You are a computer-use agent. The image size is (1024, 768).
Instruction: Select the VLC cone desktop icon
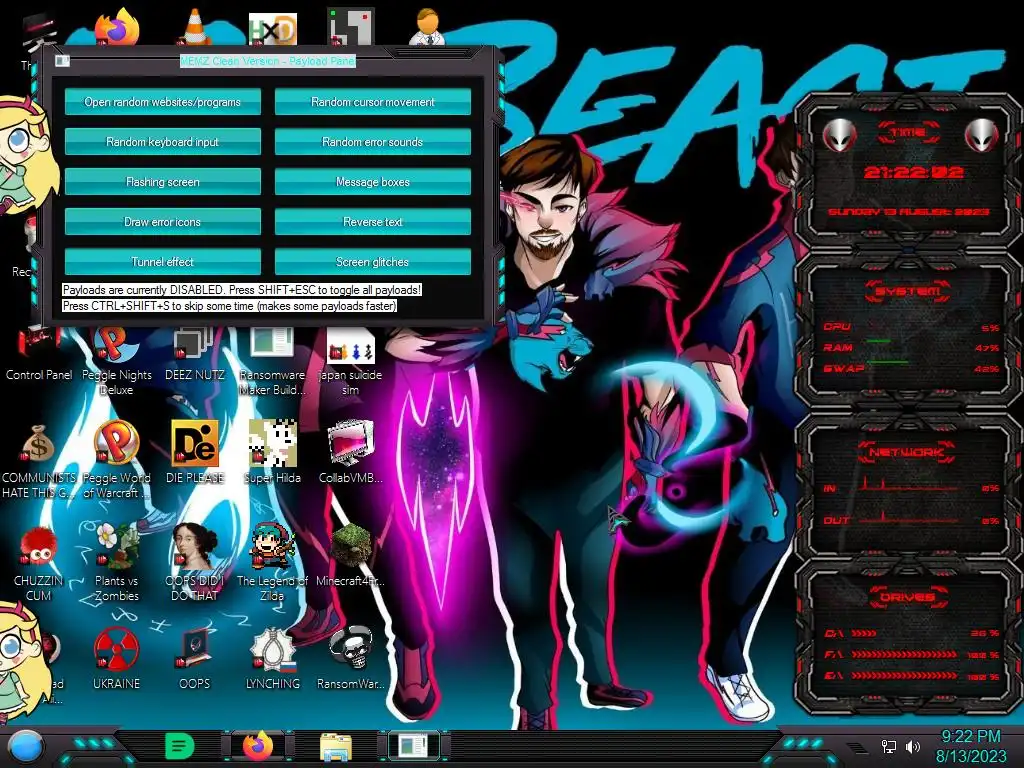click(195, 27)
